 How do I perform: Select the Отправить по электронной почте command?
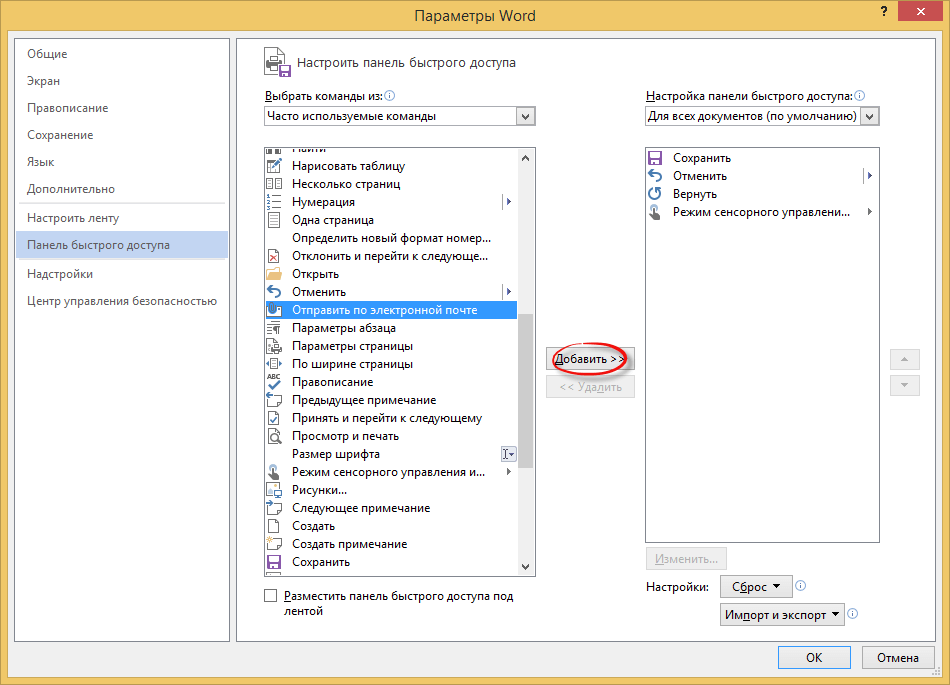[x=391, y=310]
